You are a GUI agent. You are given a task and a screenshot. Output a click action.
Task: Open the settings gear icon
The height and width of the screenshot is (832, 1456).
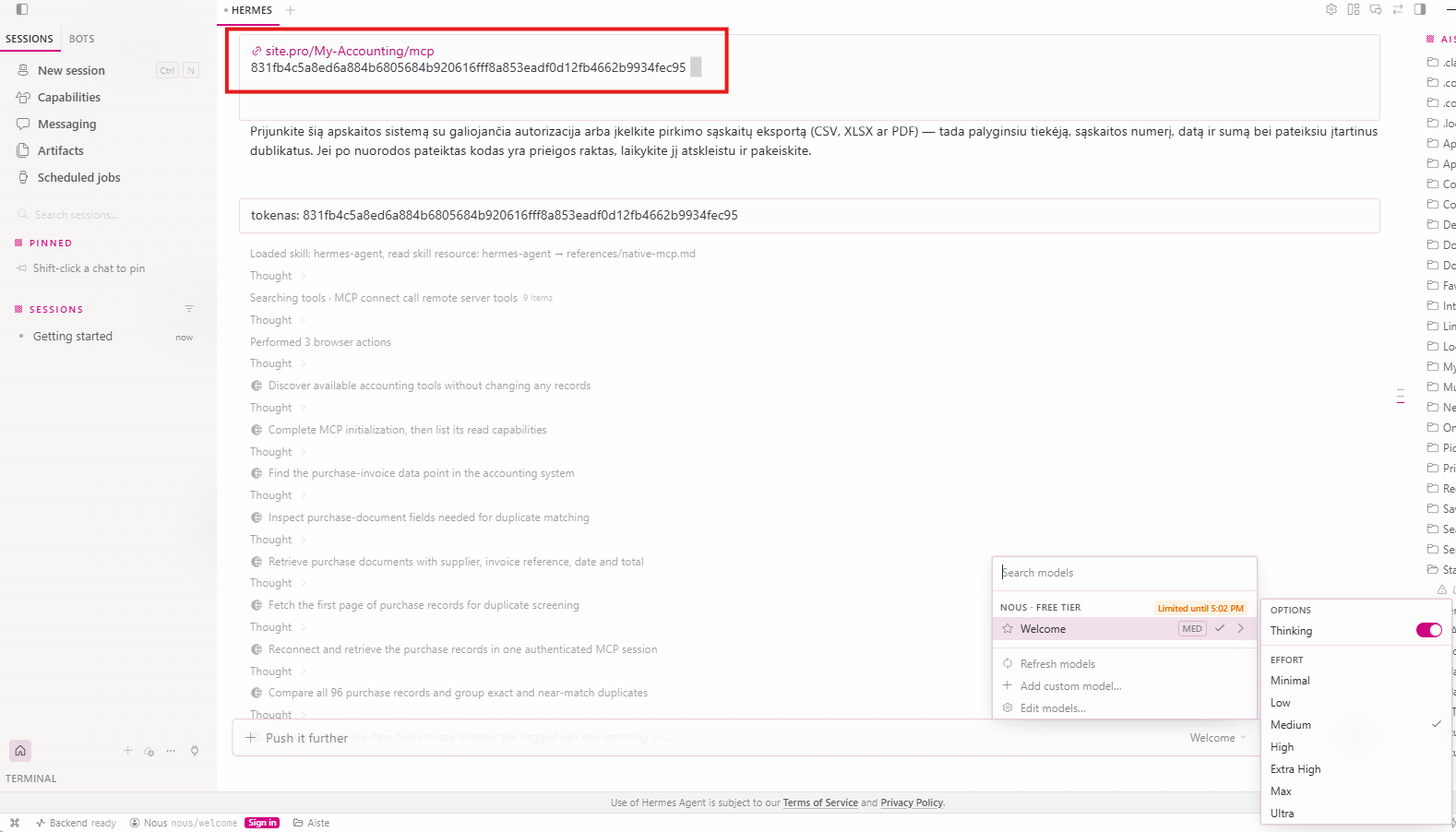pyautogui.click(x=1331, y=9)
